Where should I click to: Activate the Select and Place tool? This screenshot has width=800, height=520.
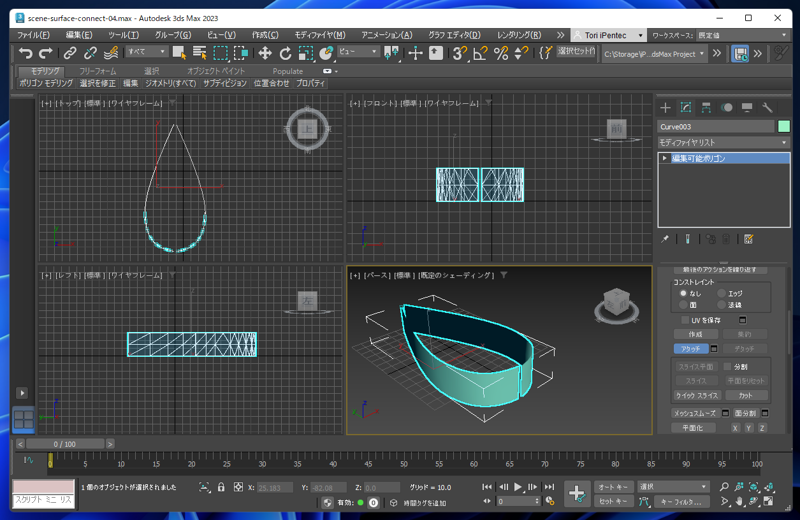[x=326, y=53]
